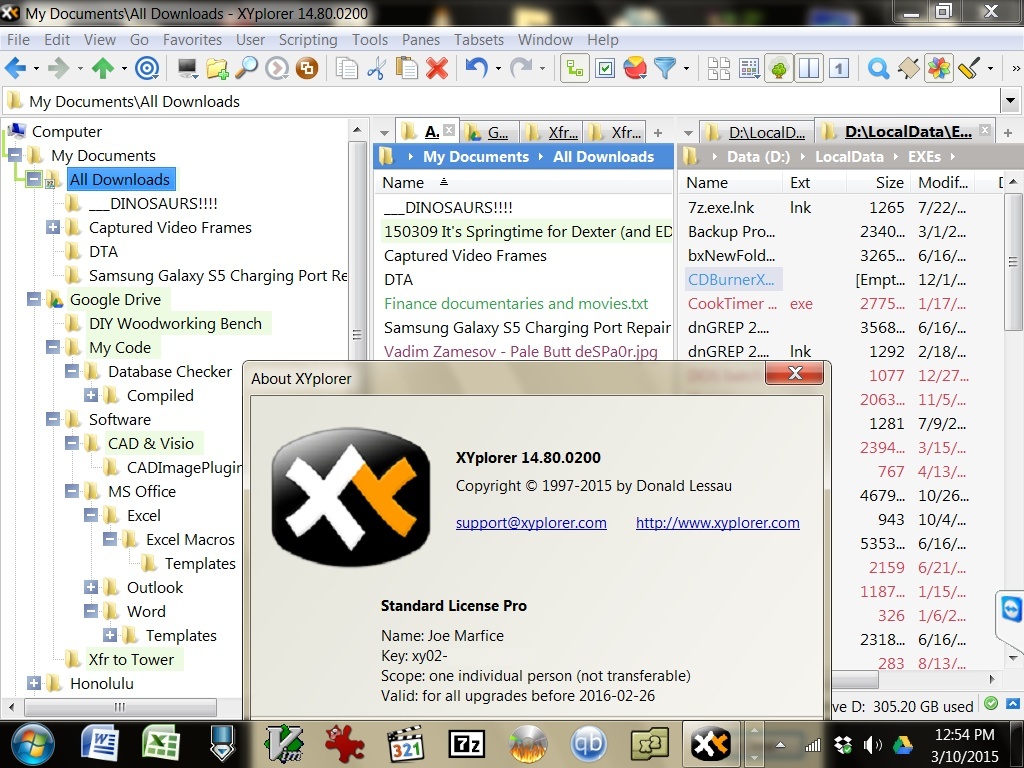Viewport: 1024px width, 768px height.
Task: Click the red Delete X toolbar icon
Action: coord(436,68)
